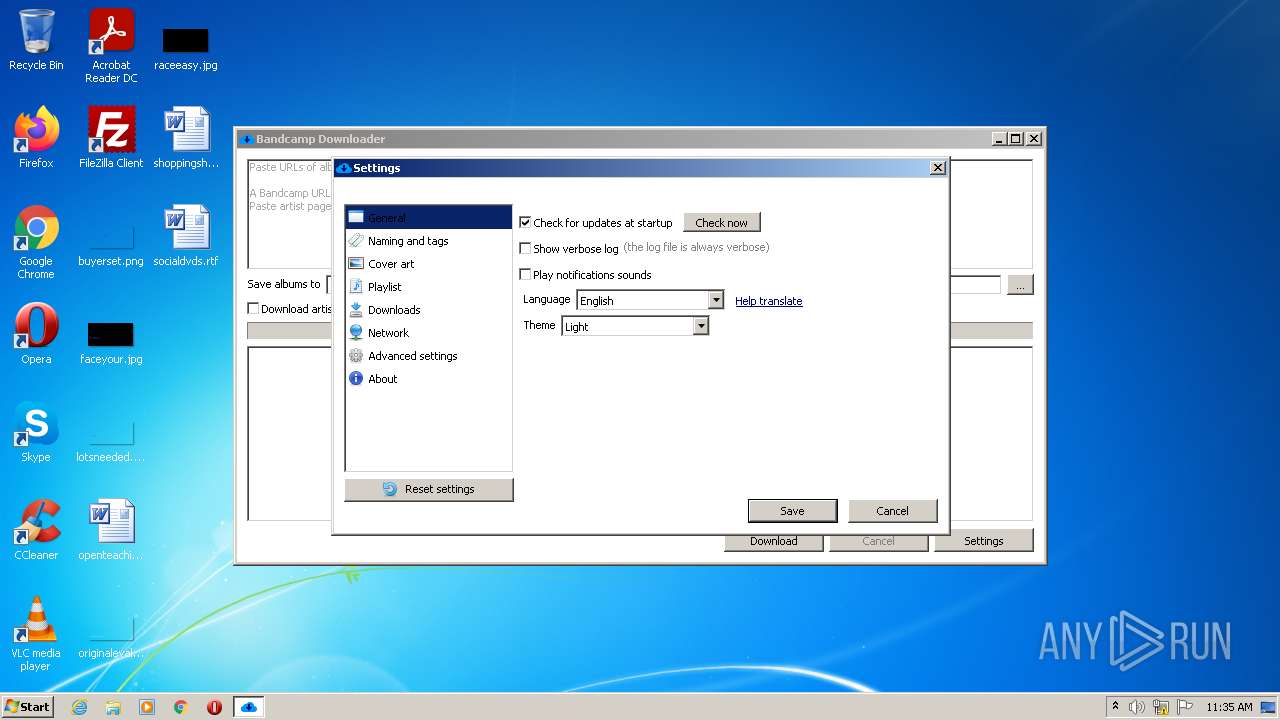Image resolution: width=1280 pixels, height=720 pixels.
Task: Click the Check now button
Action: (x=722, y=222)
